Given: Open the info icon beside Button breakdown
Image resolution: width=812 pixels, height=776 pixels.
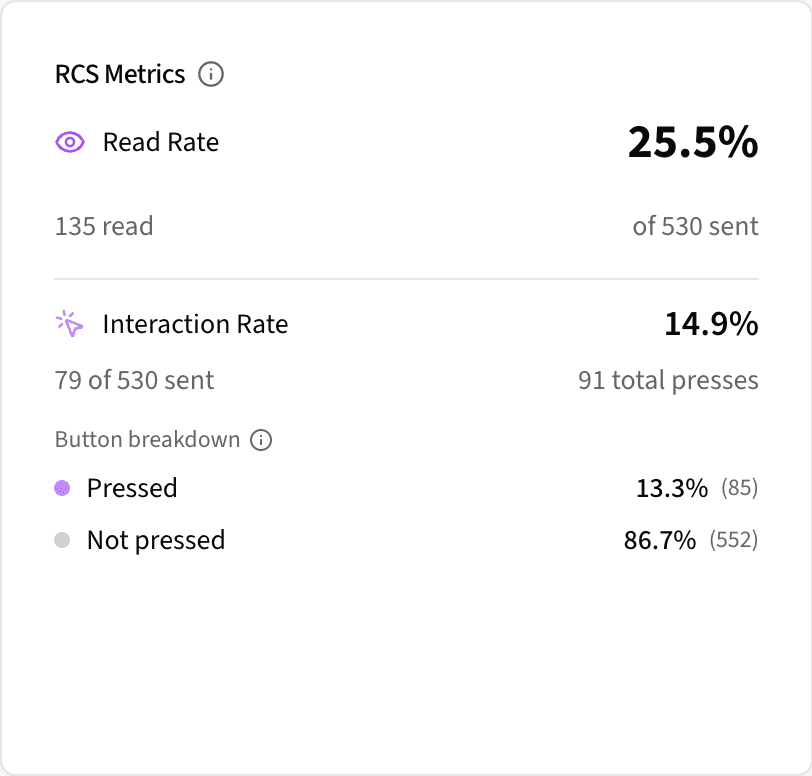Looking at the screenshot, I should (262, 440).
